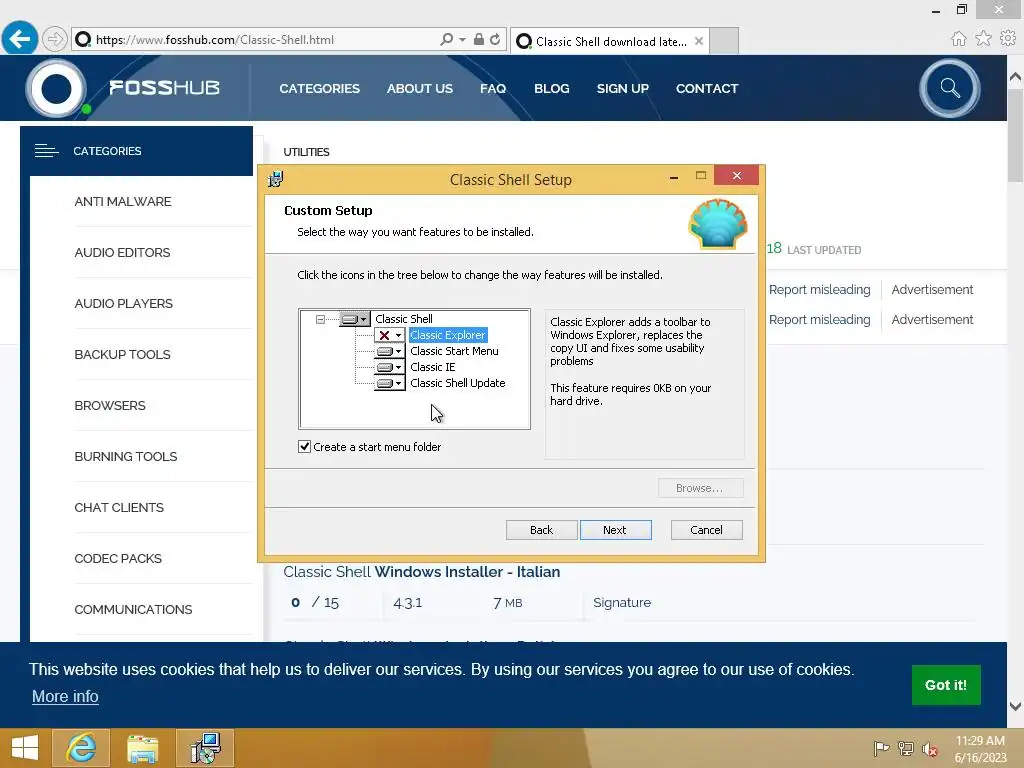This screenshot has height=768, width=1024.
Task: Click the categories hamburger icon in sidebar
Action: coord(46,151)
